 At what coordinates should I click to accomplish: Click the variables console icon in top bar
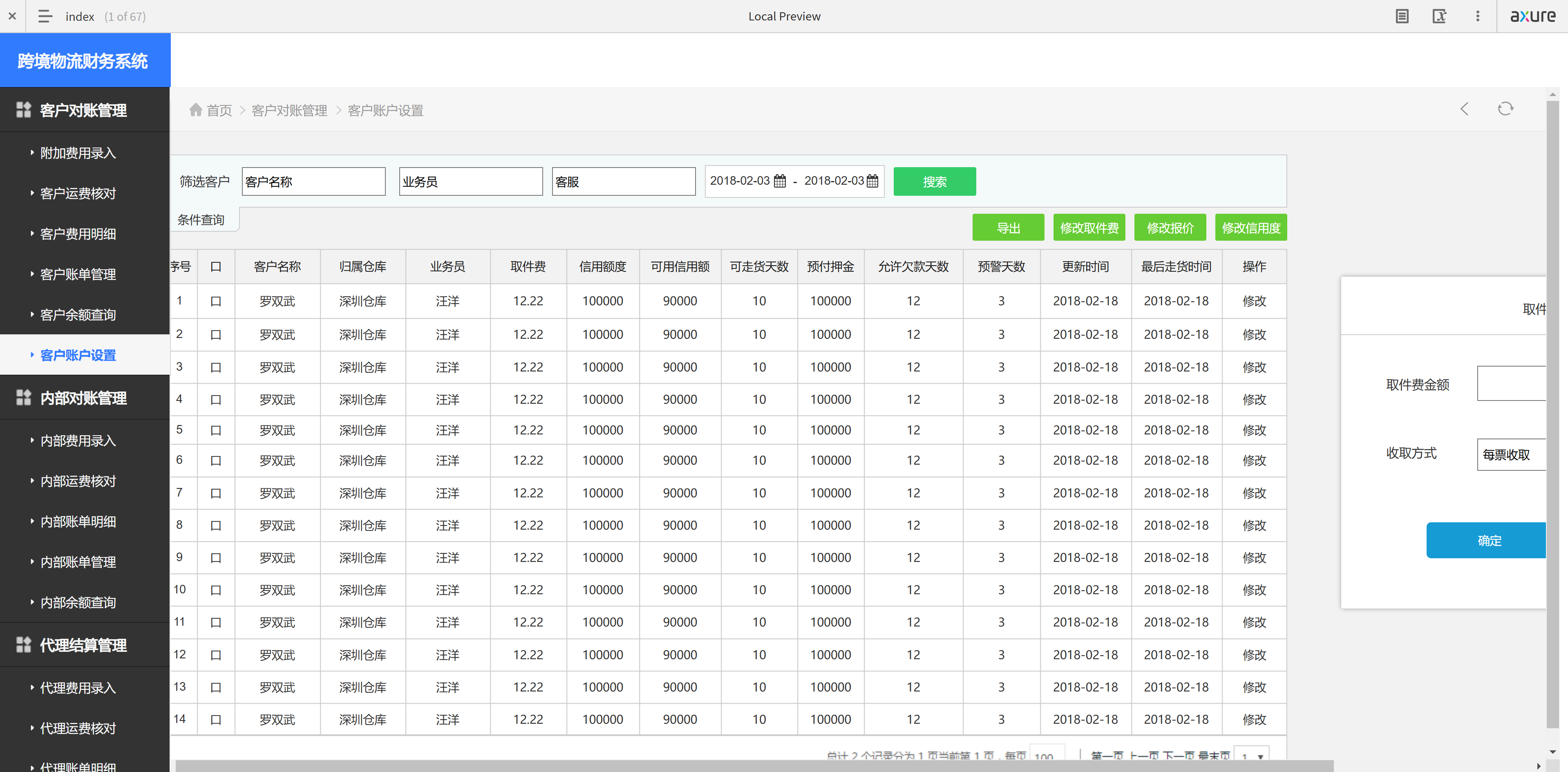click(1439, 16)
